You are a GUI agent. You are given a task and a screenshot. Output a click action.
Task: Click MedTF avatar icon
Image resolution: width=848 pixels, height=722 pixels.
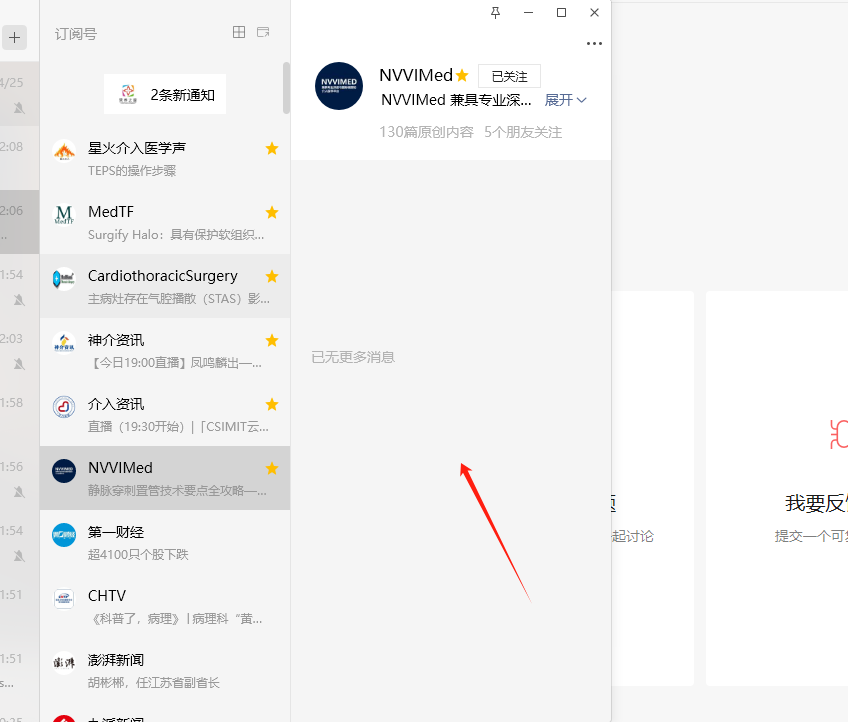pyautogui.click(x=64, y=214)
